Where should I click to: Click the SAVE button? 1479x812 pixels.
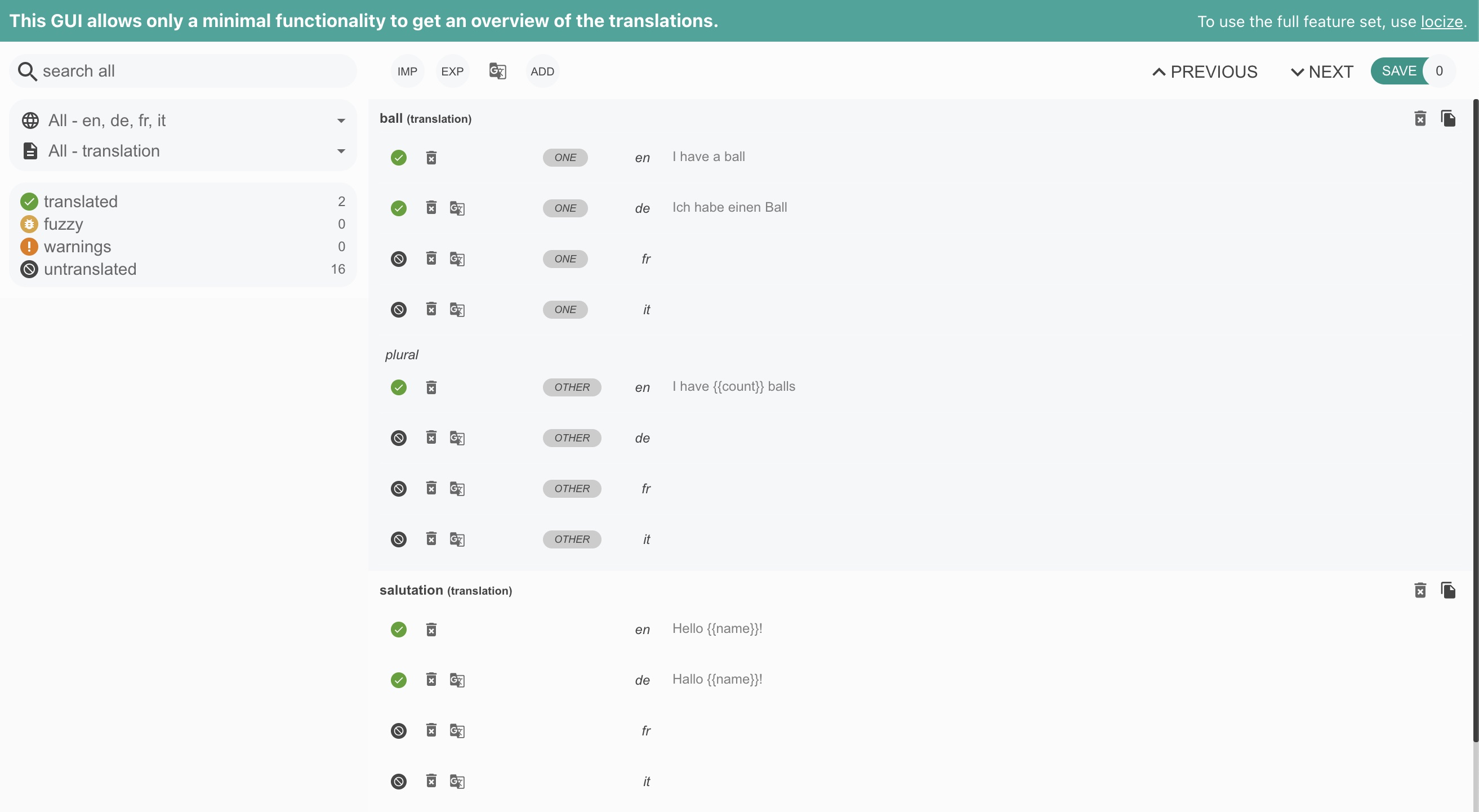tap(1398, 71)
